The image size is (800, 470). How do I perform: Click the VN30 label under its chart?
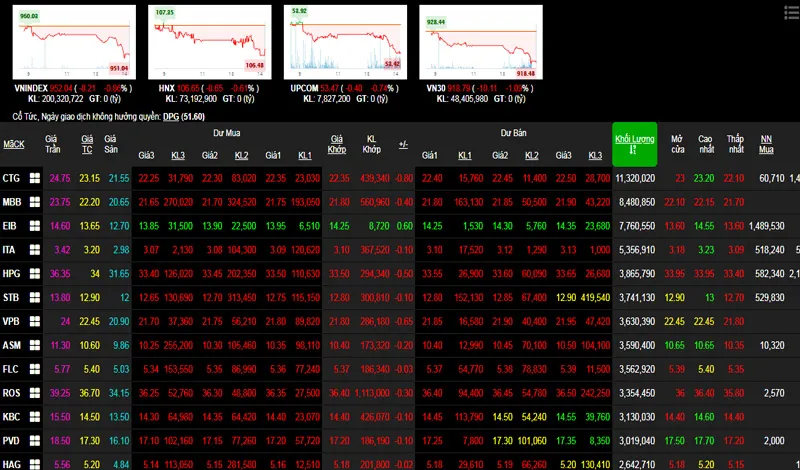(437, 88)
